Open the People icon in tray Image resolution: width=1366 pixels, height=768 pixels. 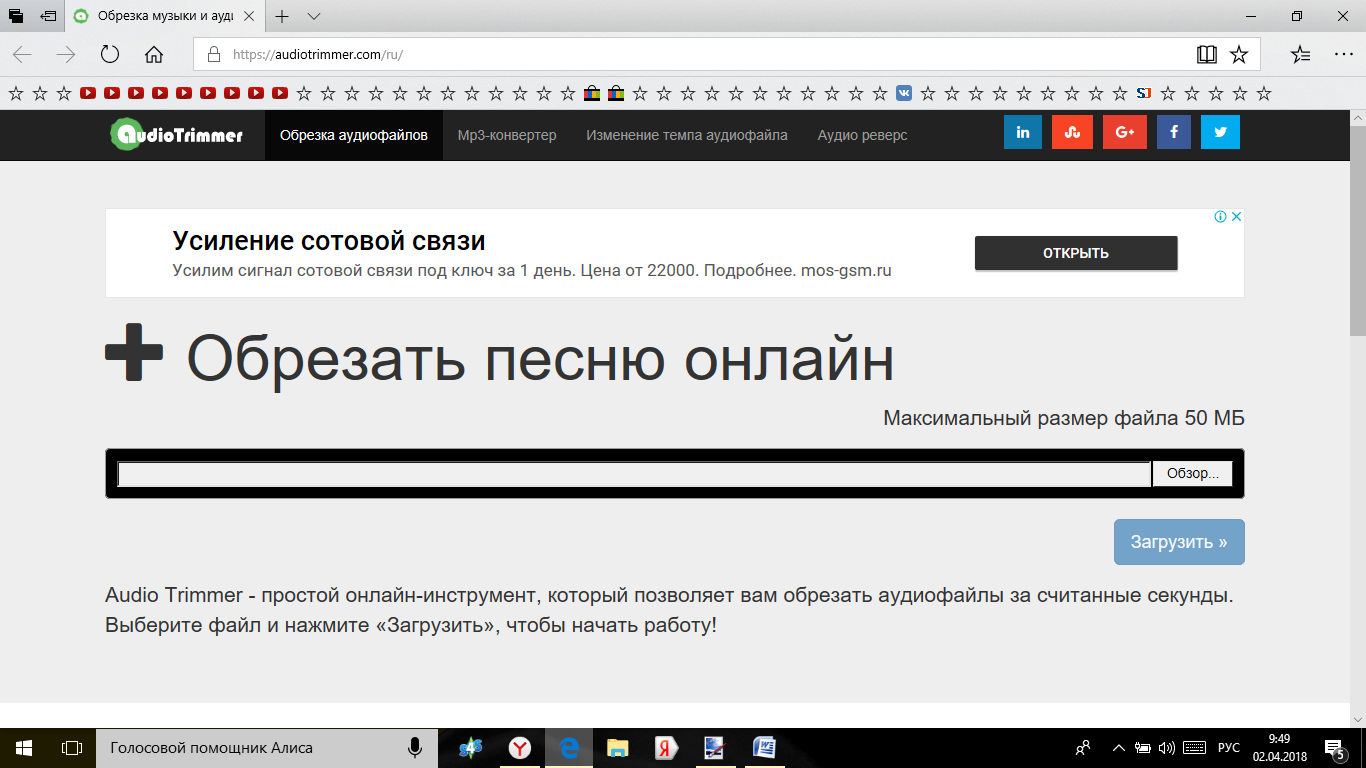click(1083, 748)
